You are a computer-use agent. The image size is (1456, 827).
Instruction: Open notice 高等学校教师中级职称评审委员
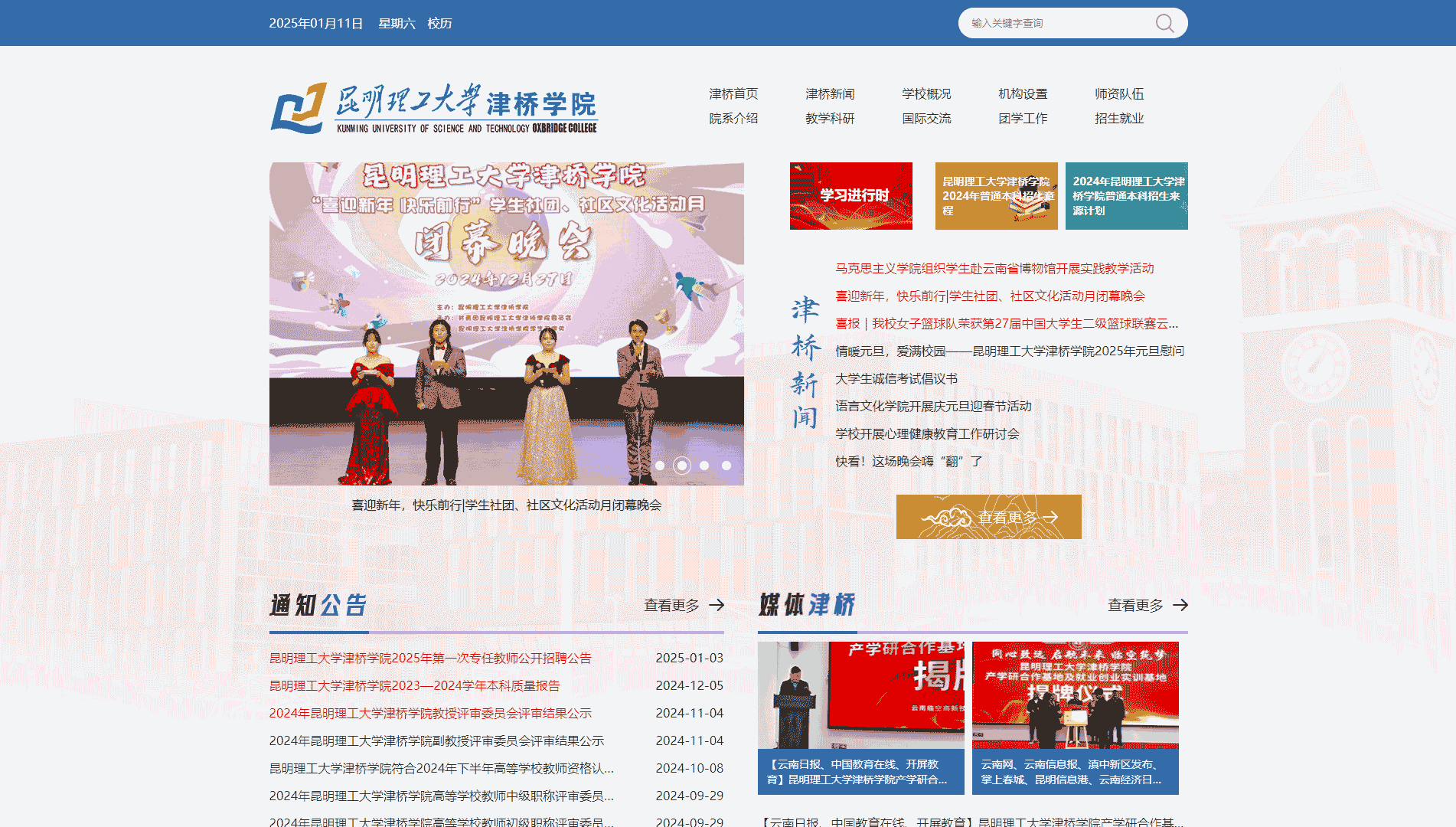point(442,796)
